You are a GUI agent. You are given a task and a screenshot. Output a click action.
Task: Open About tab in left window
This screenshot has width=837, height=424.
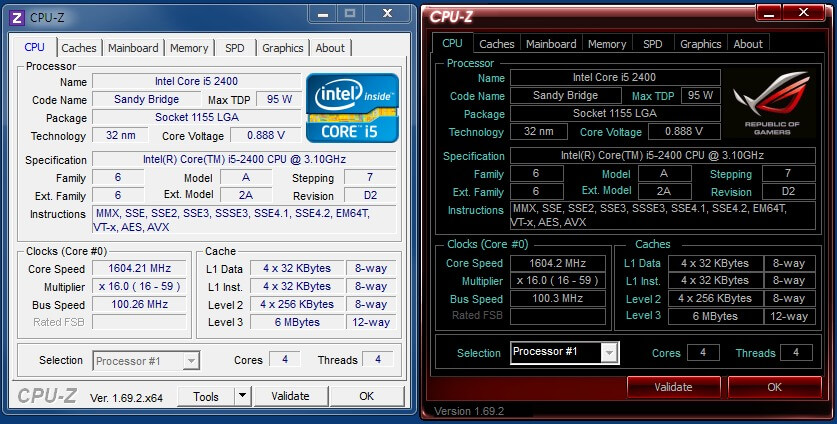point(330,48)
